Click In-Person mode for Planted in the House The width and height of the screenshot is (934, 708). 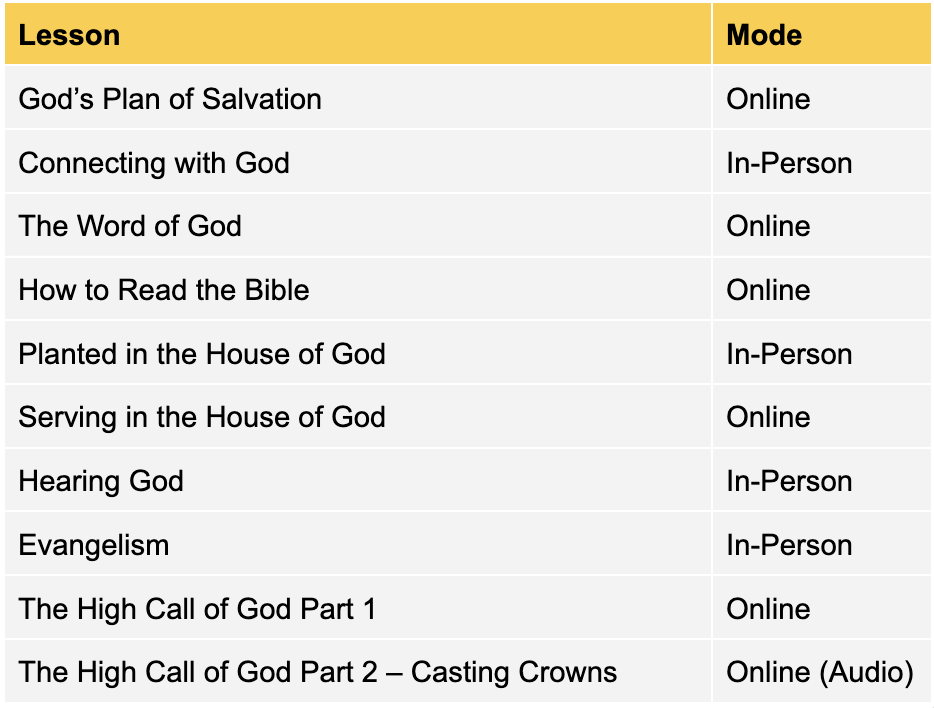click(789, 354)
